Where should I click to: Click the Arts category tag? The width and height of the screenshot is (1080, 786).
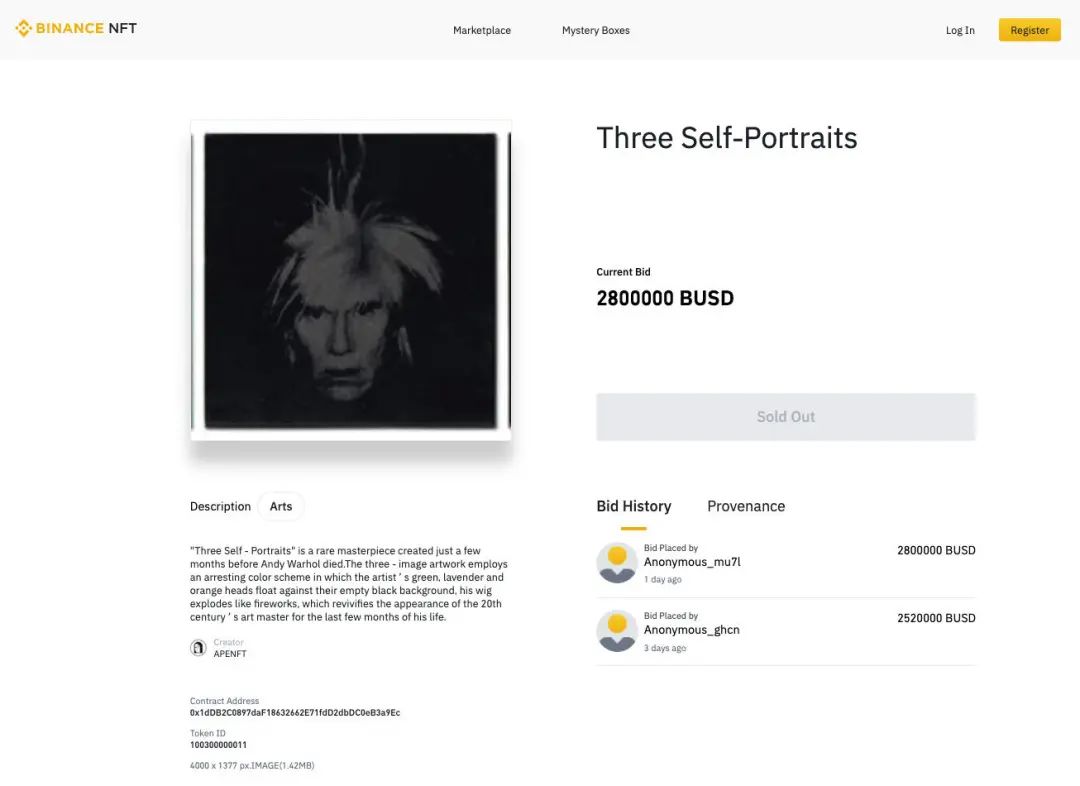pos(281,506)
